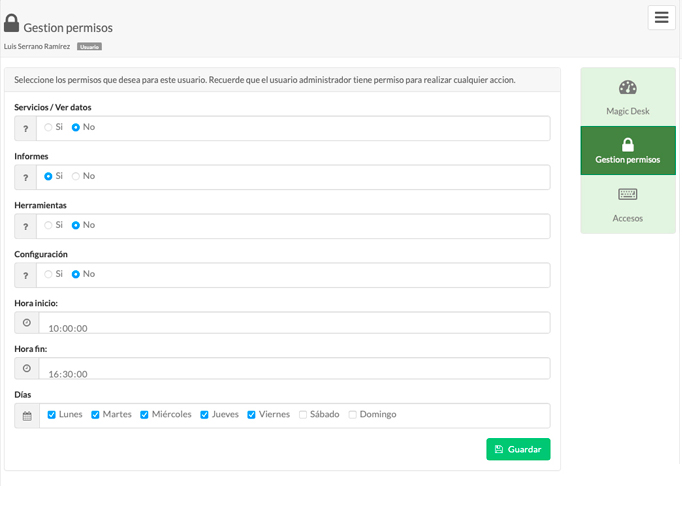The height and width of the screenshot is (518, 682).
Task: Select Si for Servicios / Ver datos
Action: (48, 127)
